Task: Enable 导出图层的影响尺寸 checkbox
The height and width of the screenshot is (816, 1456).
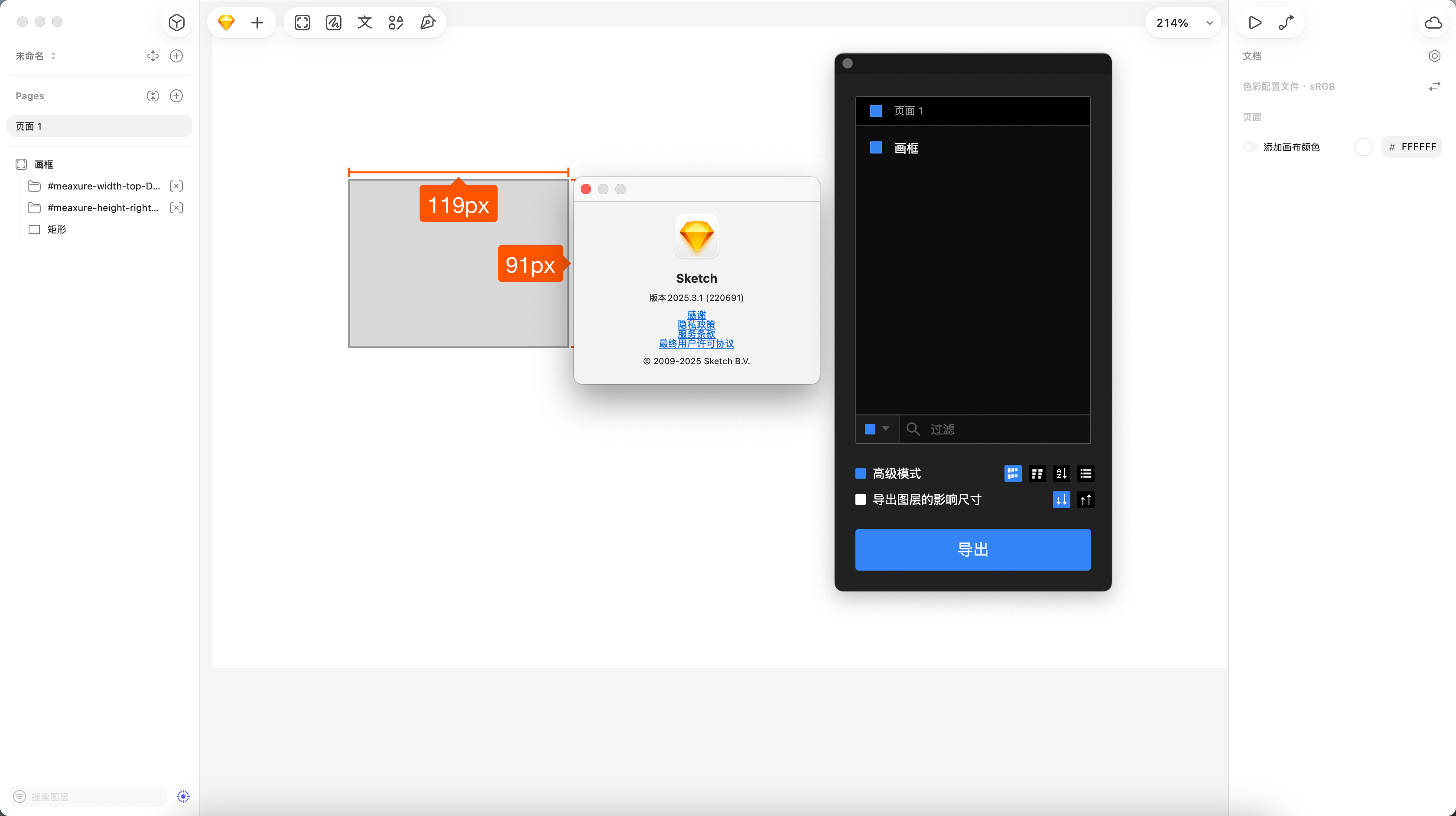Action: pos(860,499)
